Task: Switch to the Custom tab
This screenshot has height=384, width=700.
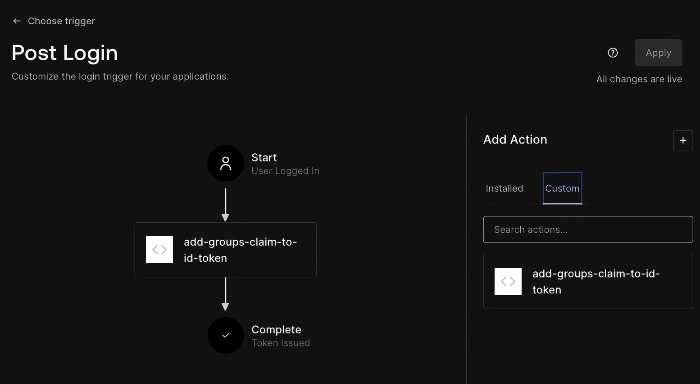Action: point(562,188)
